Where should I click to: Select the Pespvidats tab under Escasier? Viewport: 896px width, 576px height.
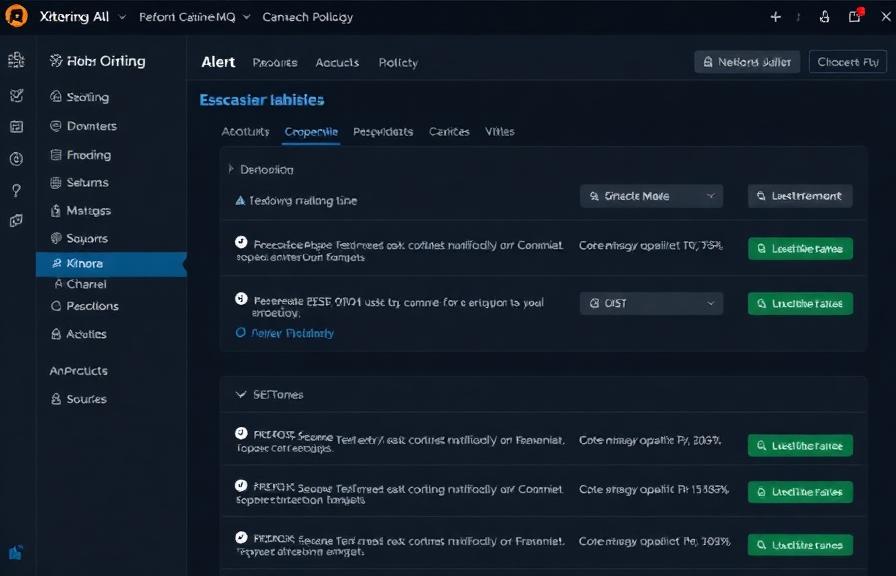tap(384, 131)
